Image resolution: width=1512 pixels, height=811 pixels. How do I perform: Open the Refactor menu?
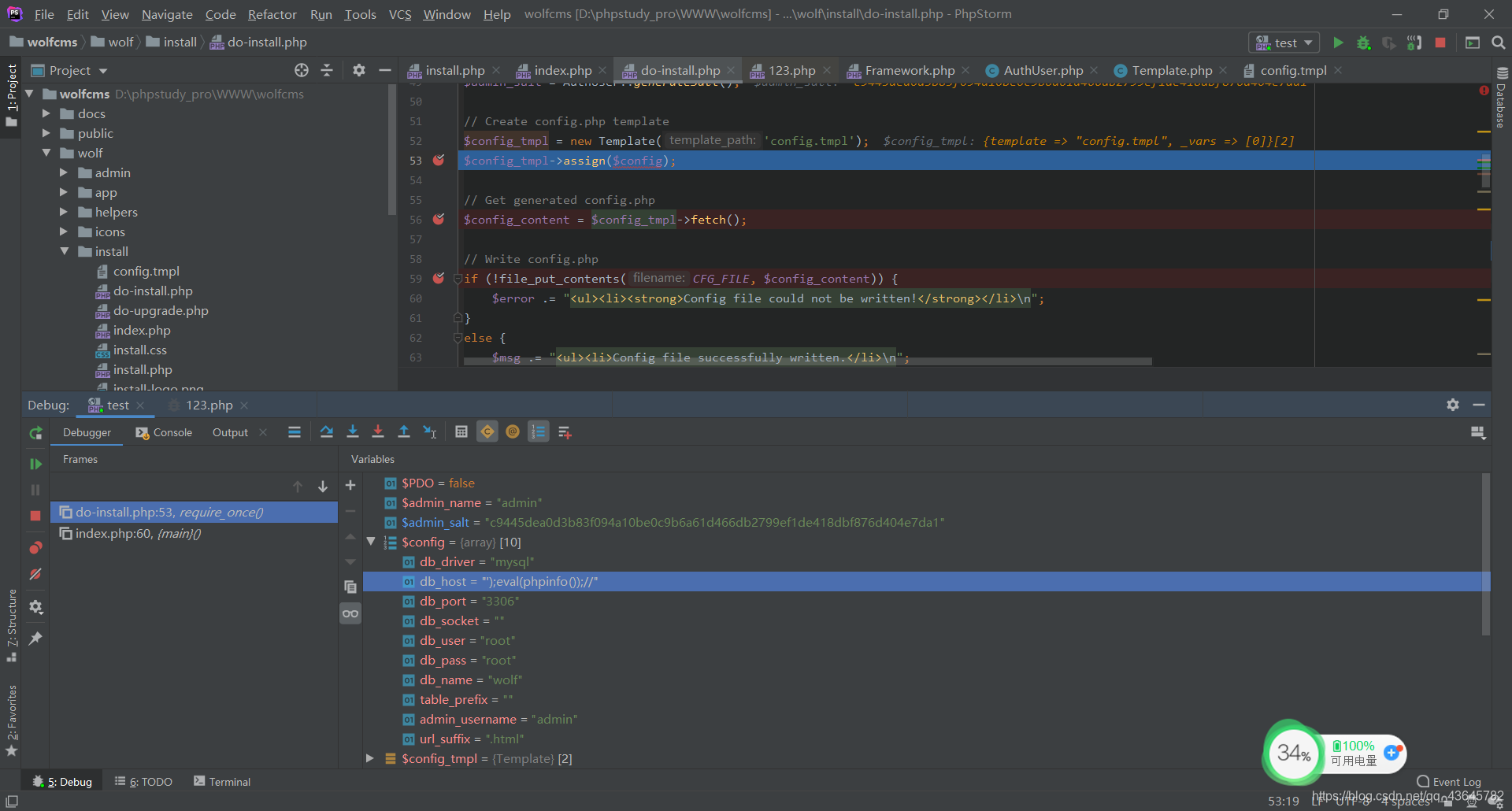pyautogui.click(x=272, y=14)
